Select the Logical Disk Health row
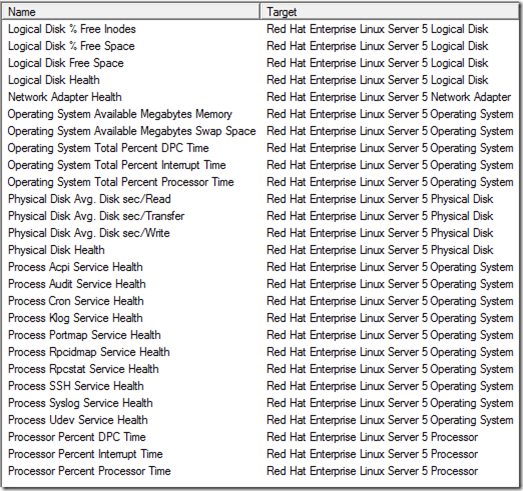This screenshot has width=523, height=491. [260, 80]
